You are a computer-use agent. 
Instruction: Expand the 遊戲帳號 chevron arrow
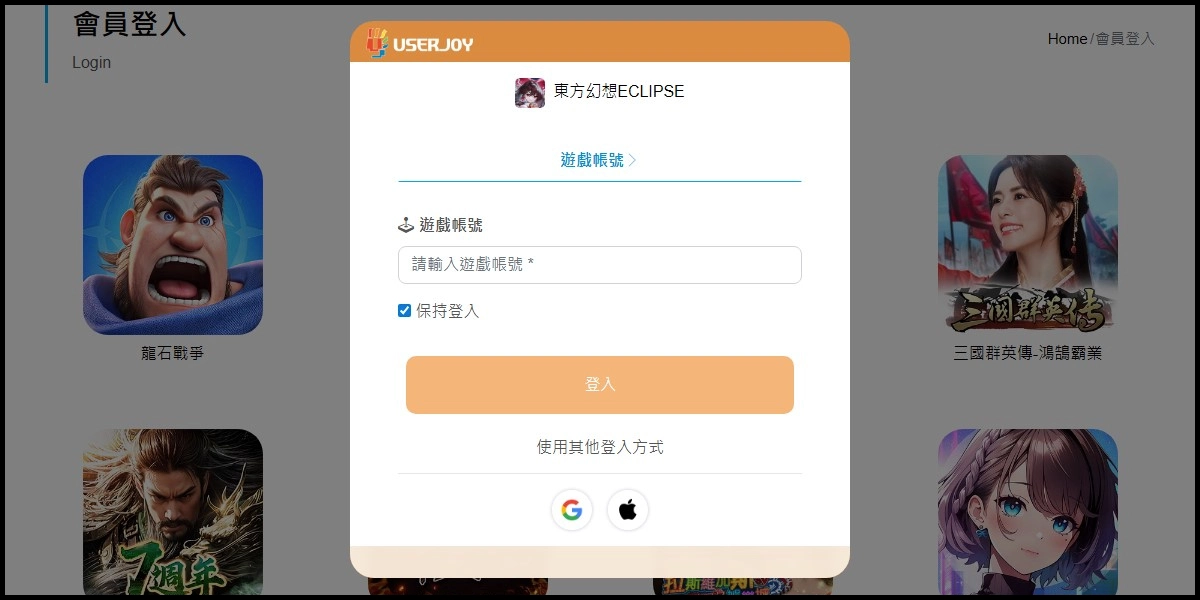point(632,160)
